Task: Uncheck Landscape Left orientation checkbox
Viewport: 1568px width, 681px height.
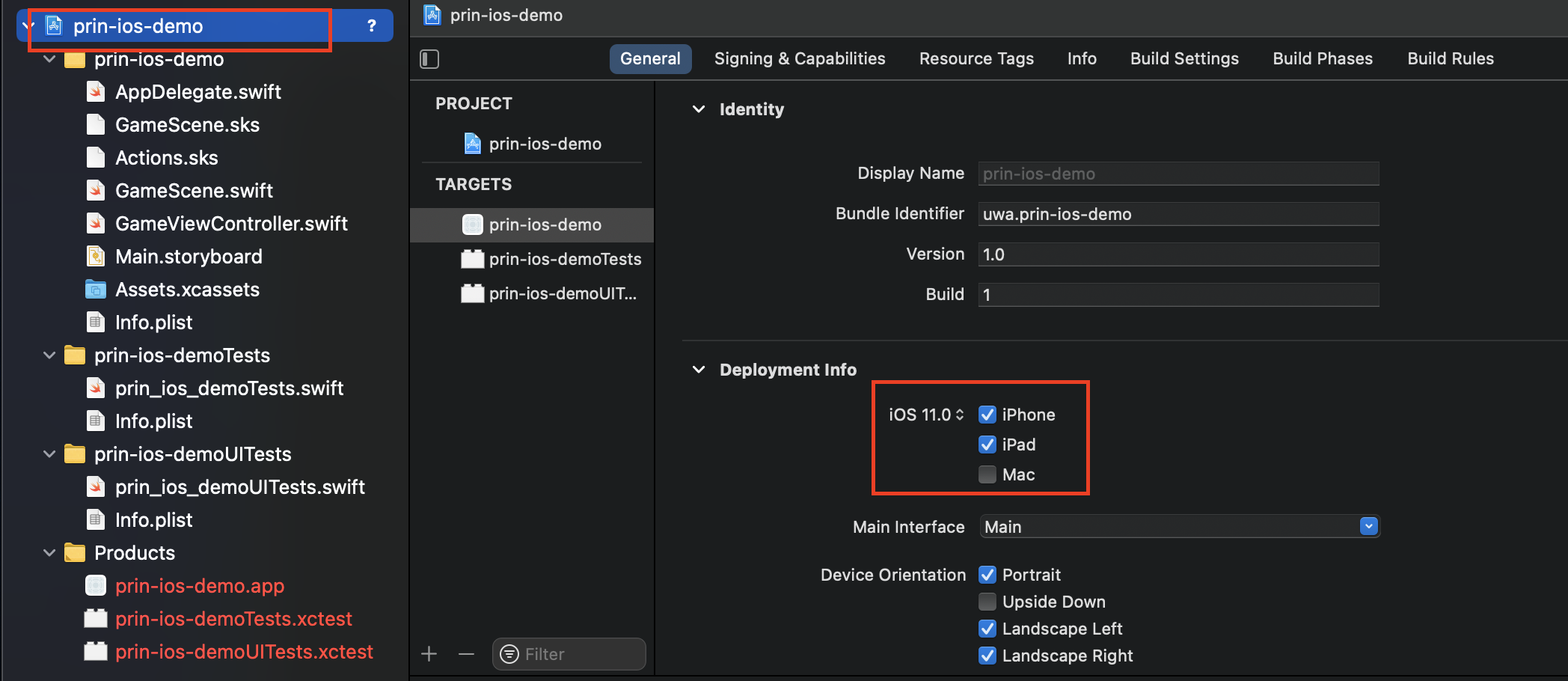Action: [x=987, y=629]
